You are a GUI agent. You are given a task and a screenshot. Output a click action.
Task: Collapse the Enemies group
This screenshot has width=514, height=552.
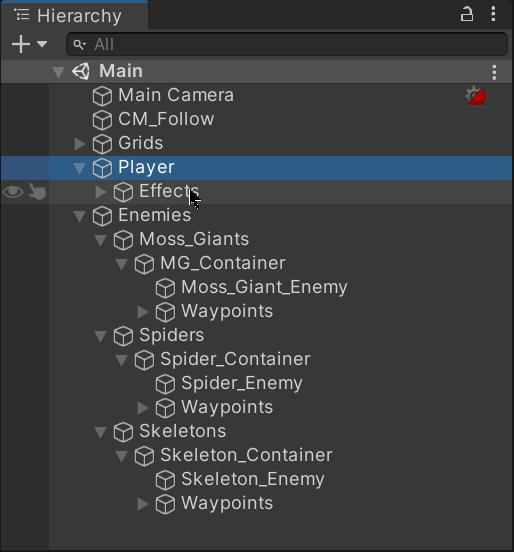tap(80, 216)
